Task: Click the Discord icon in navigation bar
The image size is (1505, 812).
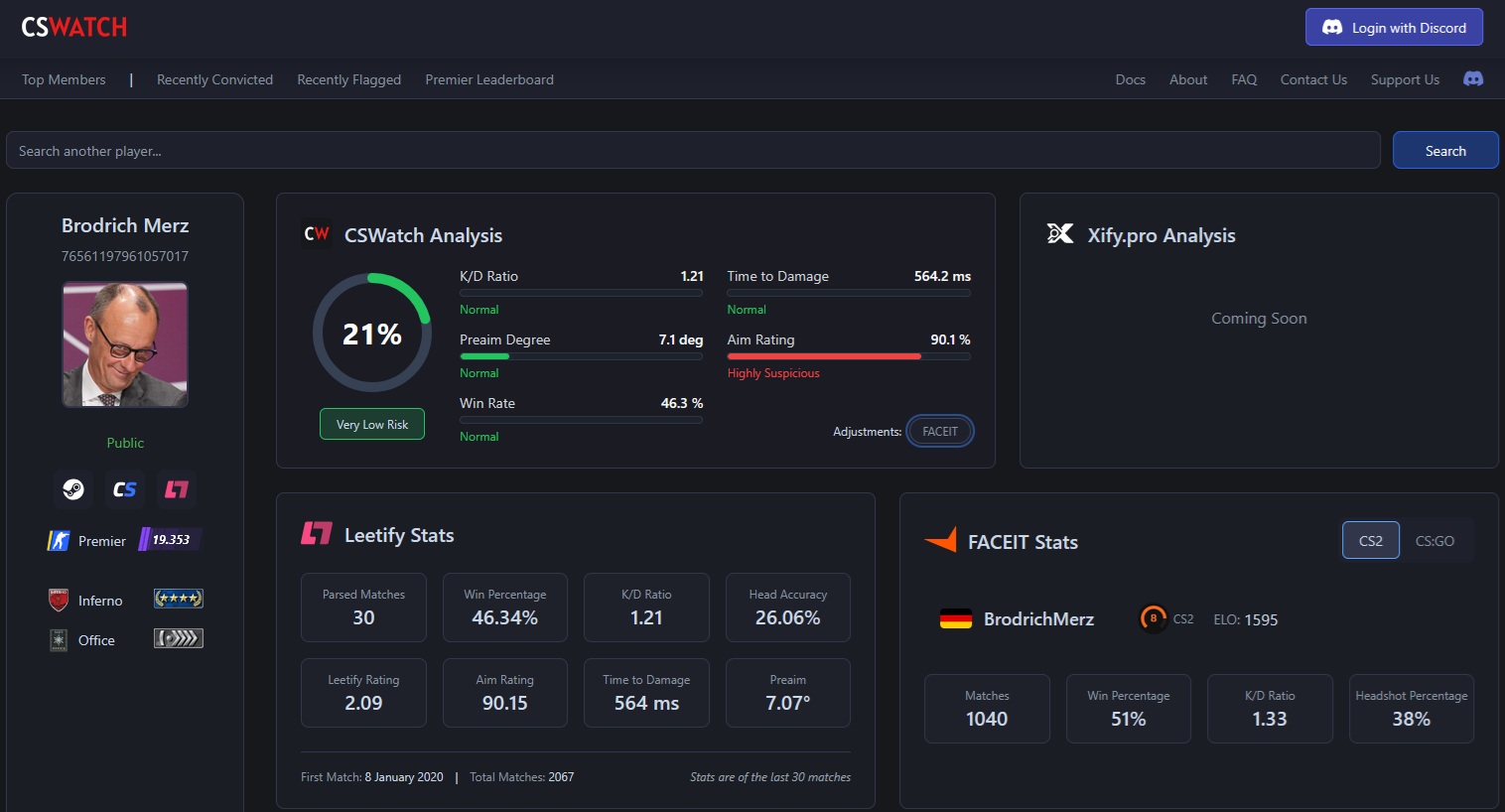Action: coord(1473,79)
